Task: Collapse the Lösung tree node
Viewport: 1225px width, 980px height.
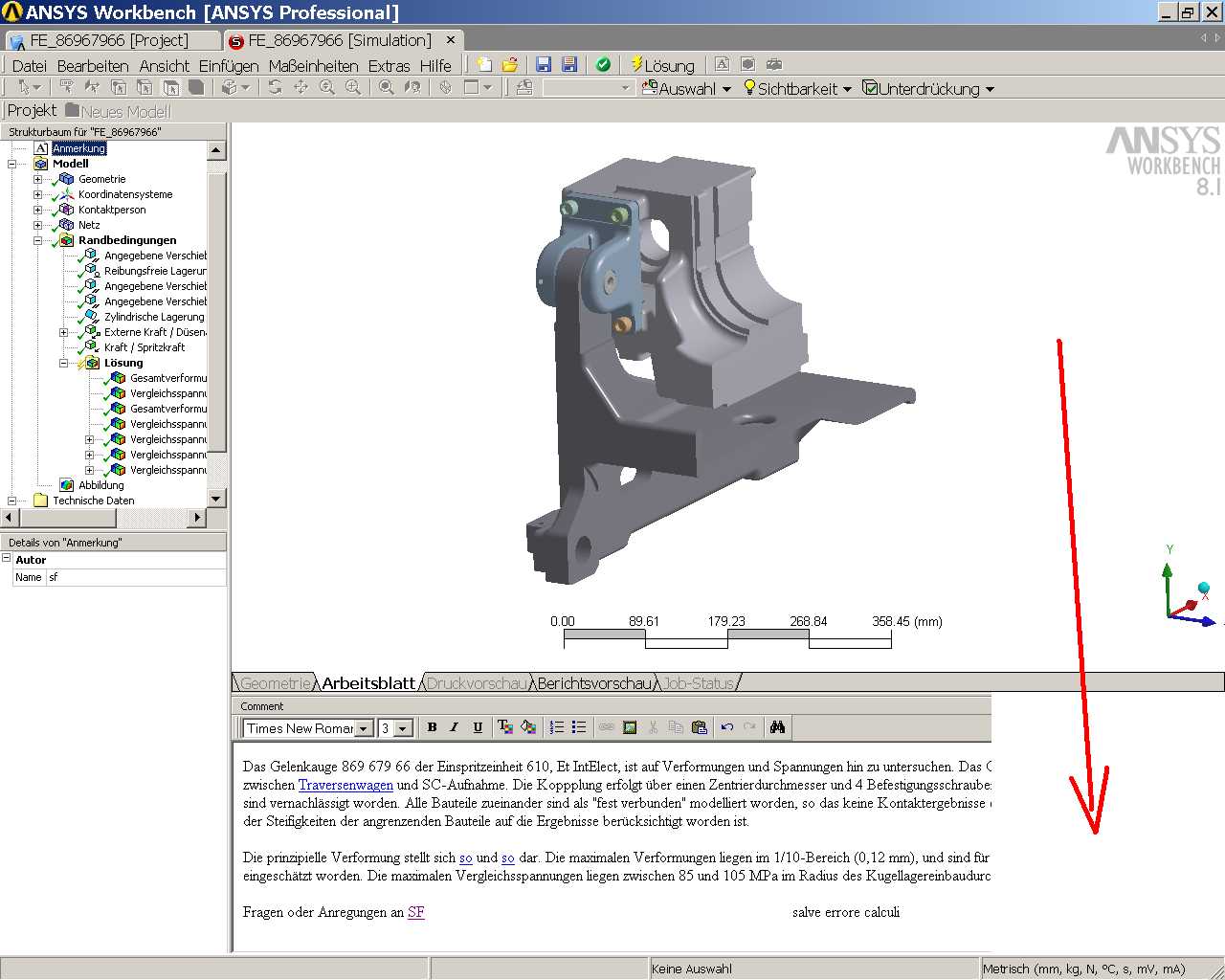Action: click(x=64, y=363)
